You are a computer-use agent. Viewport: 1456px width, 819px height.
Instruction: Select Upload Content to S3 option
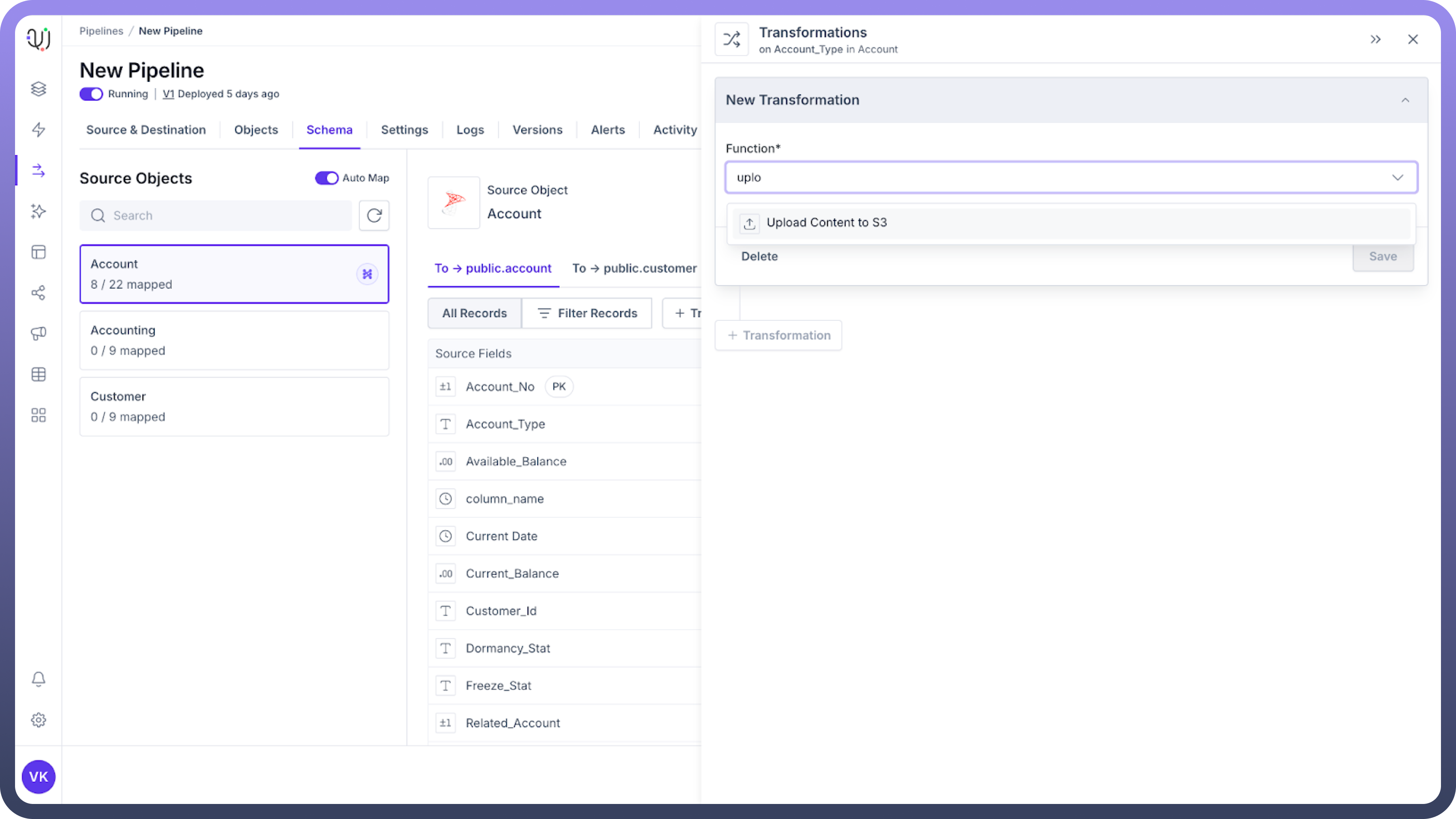827,223
